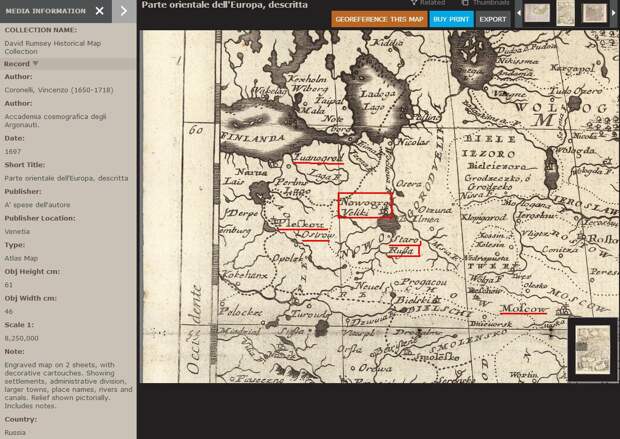Select the type value Atlas Map

pyautogui.click(x=21, y=258)
